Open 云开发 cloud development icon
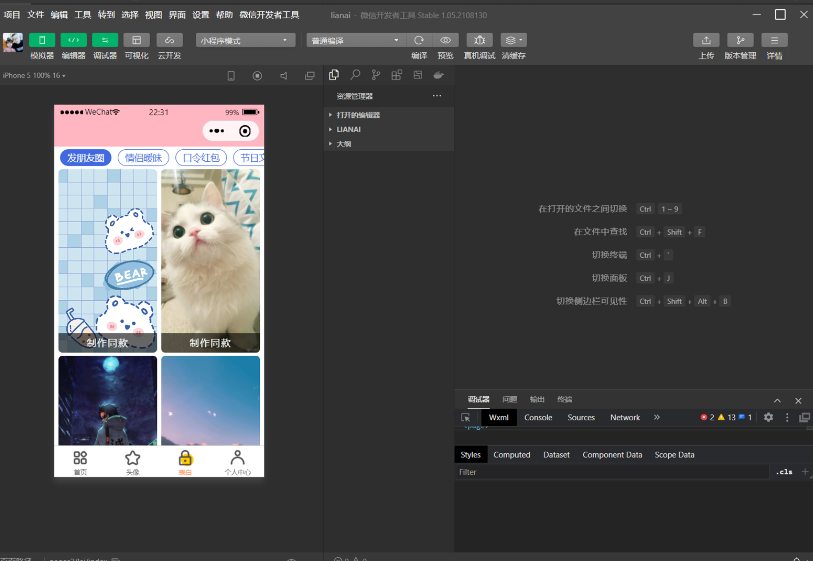The width and height of the screenshot is (813, 561). pos(169,40)
